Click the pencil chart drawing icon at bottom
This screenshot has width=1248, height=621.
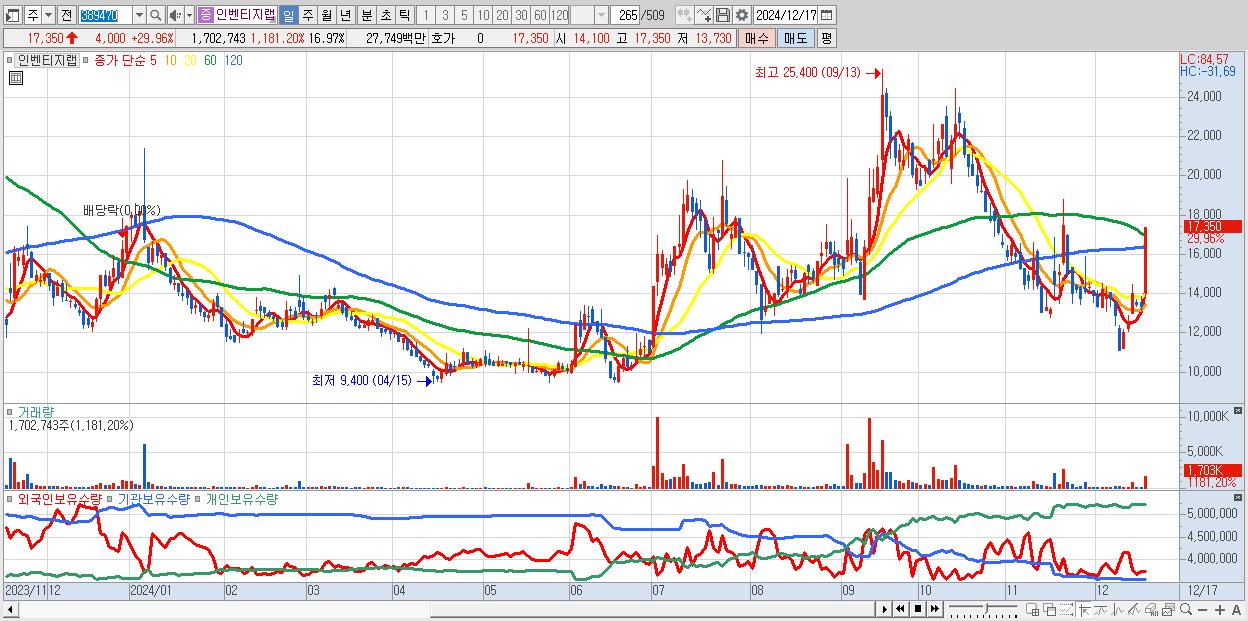tap(1134, 610)
